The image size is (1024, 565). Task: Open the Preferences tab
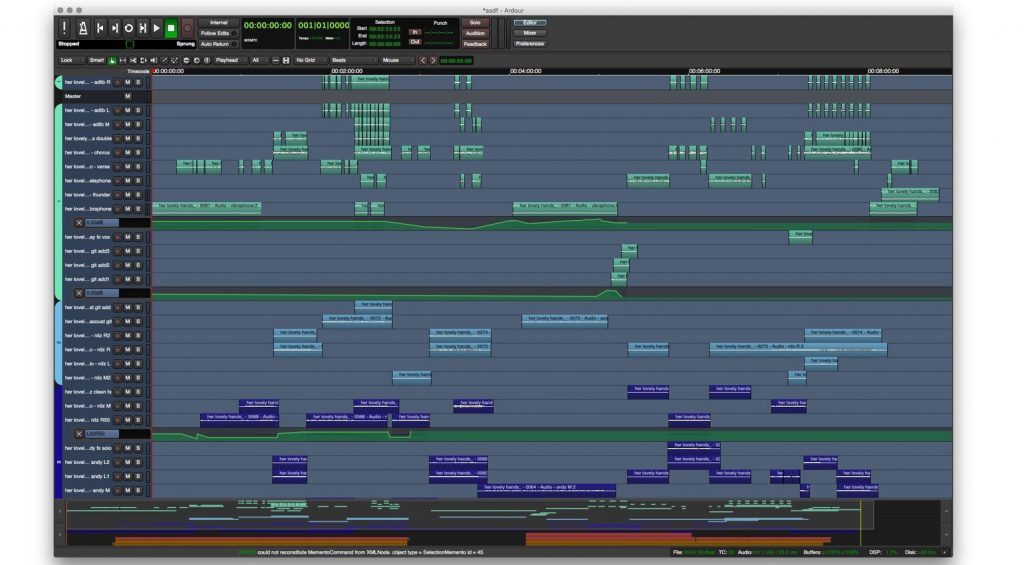point(530,44)
